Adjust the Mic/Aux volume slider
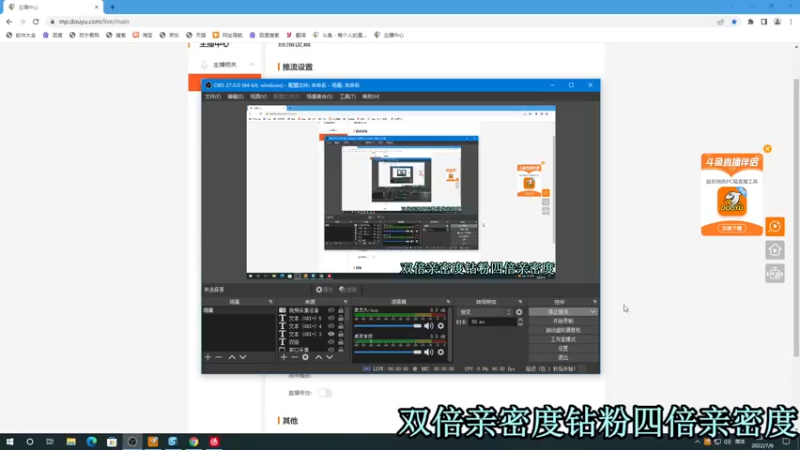800x450 pixels. click(388, 326)
